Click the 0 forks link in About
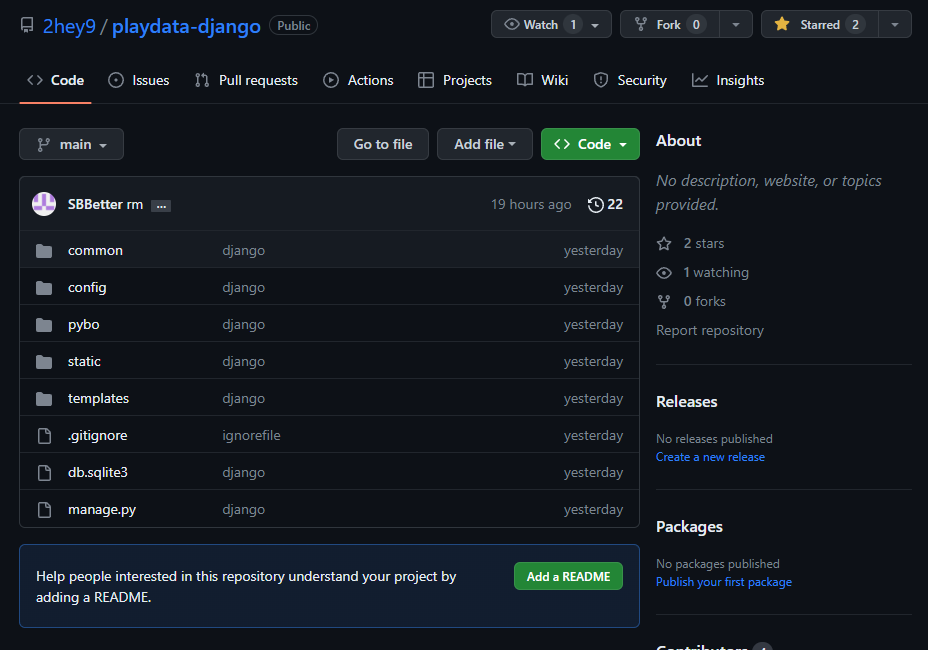Image resolution: width=928 pixels, height=650 pixels. click(704, 301)
